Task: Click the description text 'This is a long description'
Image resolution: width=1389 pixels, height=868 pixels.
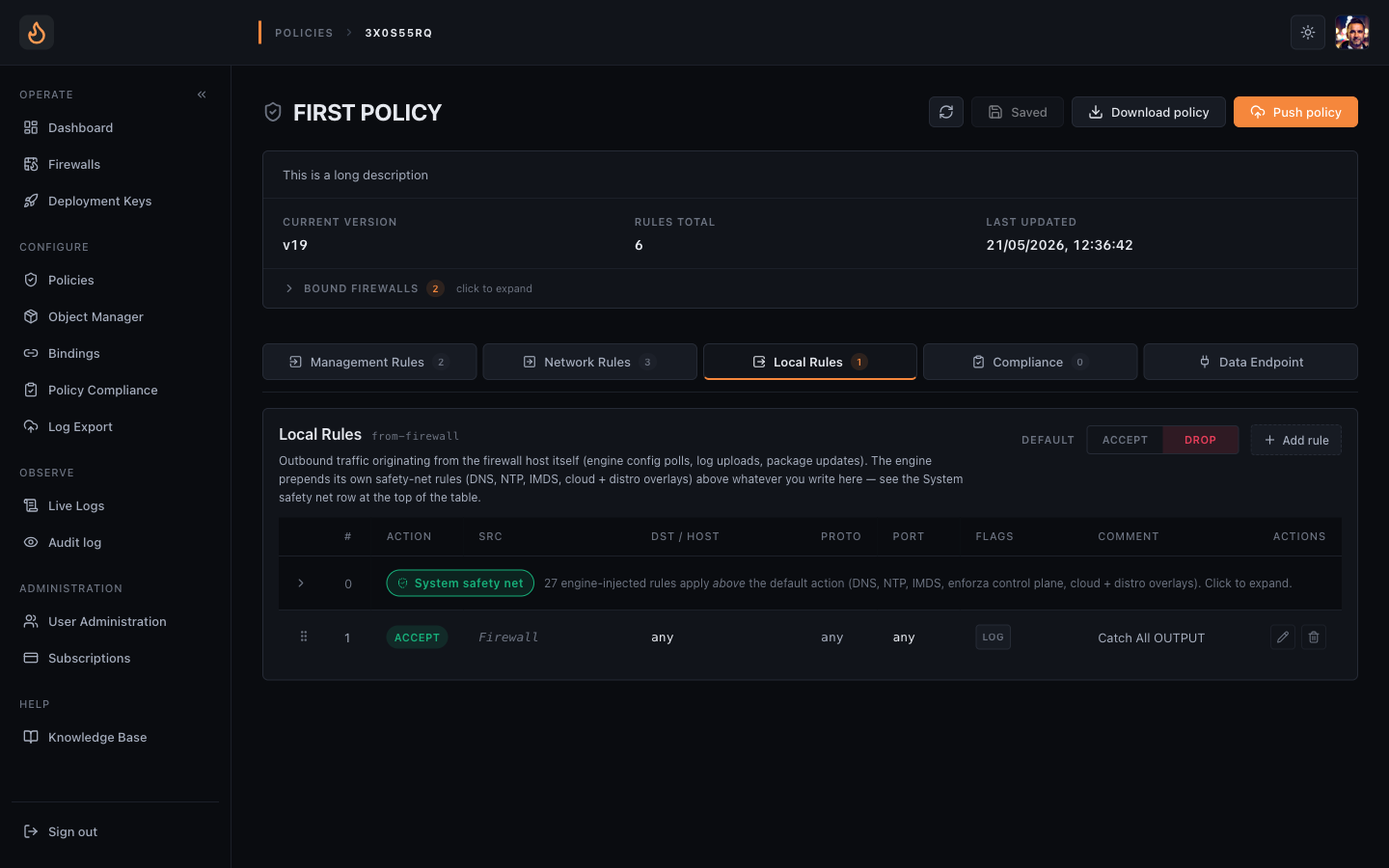Action: (355, 175)
